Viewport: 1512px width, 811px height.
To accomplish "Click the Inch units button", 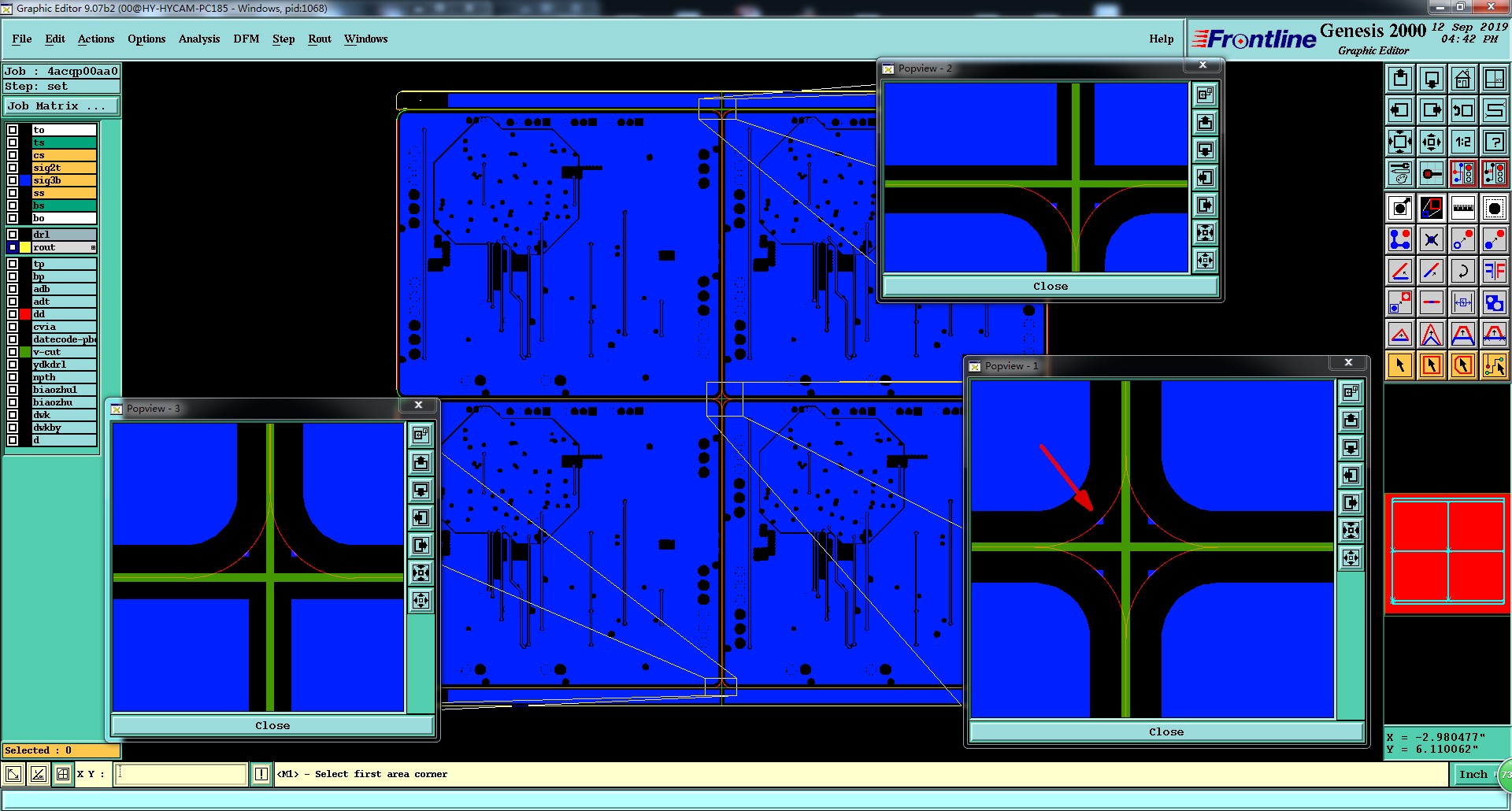I will coord(1473,774).
